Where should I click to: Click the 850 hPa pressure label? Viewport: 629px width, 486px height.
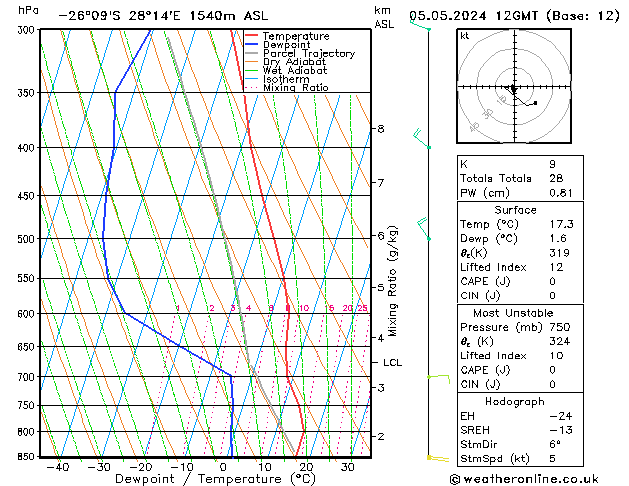tap(28, 457)
